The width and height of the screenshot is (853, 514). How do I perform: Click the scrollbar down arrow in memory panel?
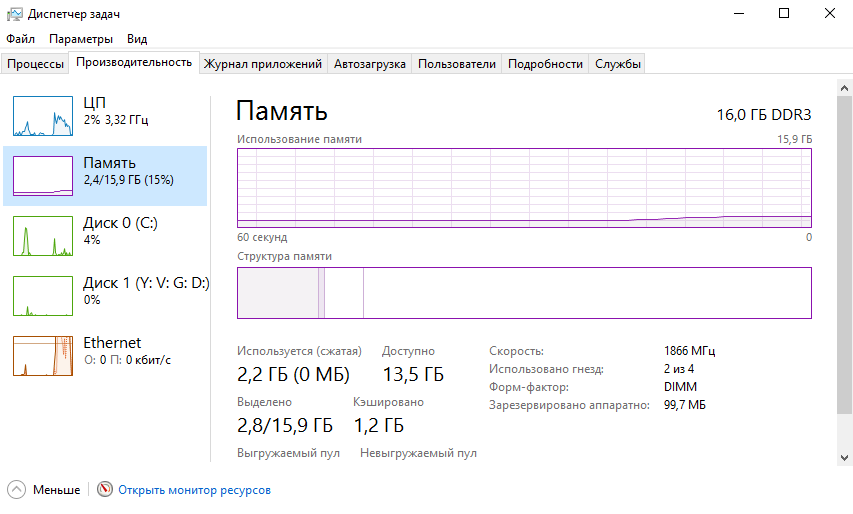tap(844, 456)
